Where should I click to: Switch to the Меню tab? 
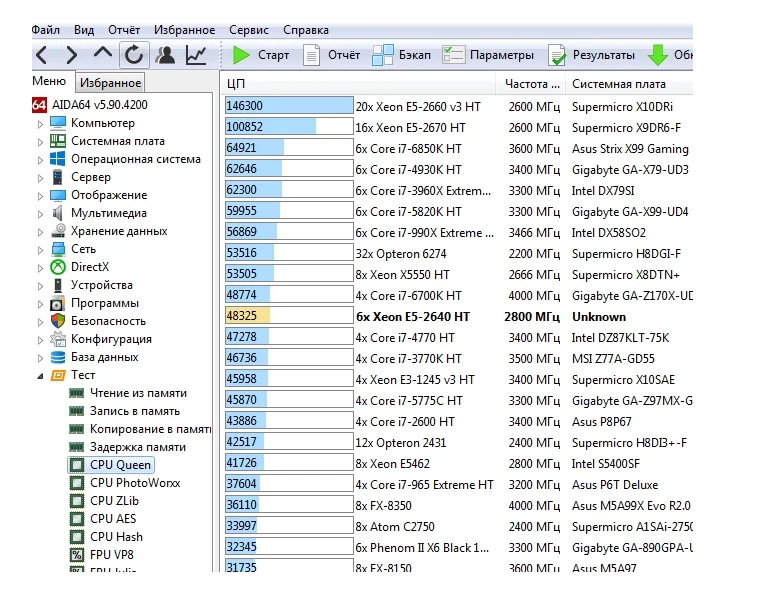[x=49, y=81]
